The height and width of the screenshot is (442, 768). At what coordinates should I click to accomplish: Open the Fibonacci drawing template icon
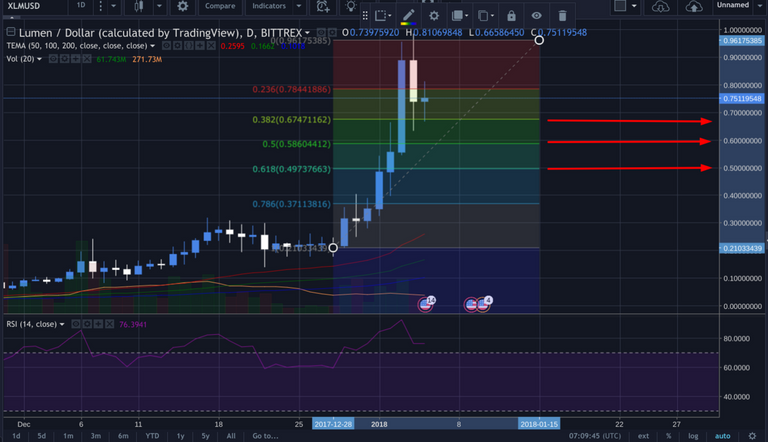pos(383,16)
